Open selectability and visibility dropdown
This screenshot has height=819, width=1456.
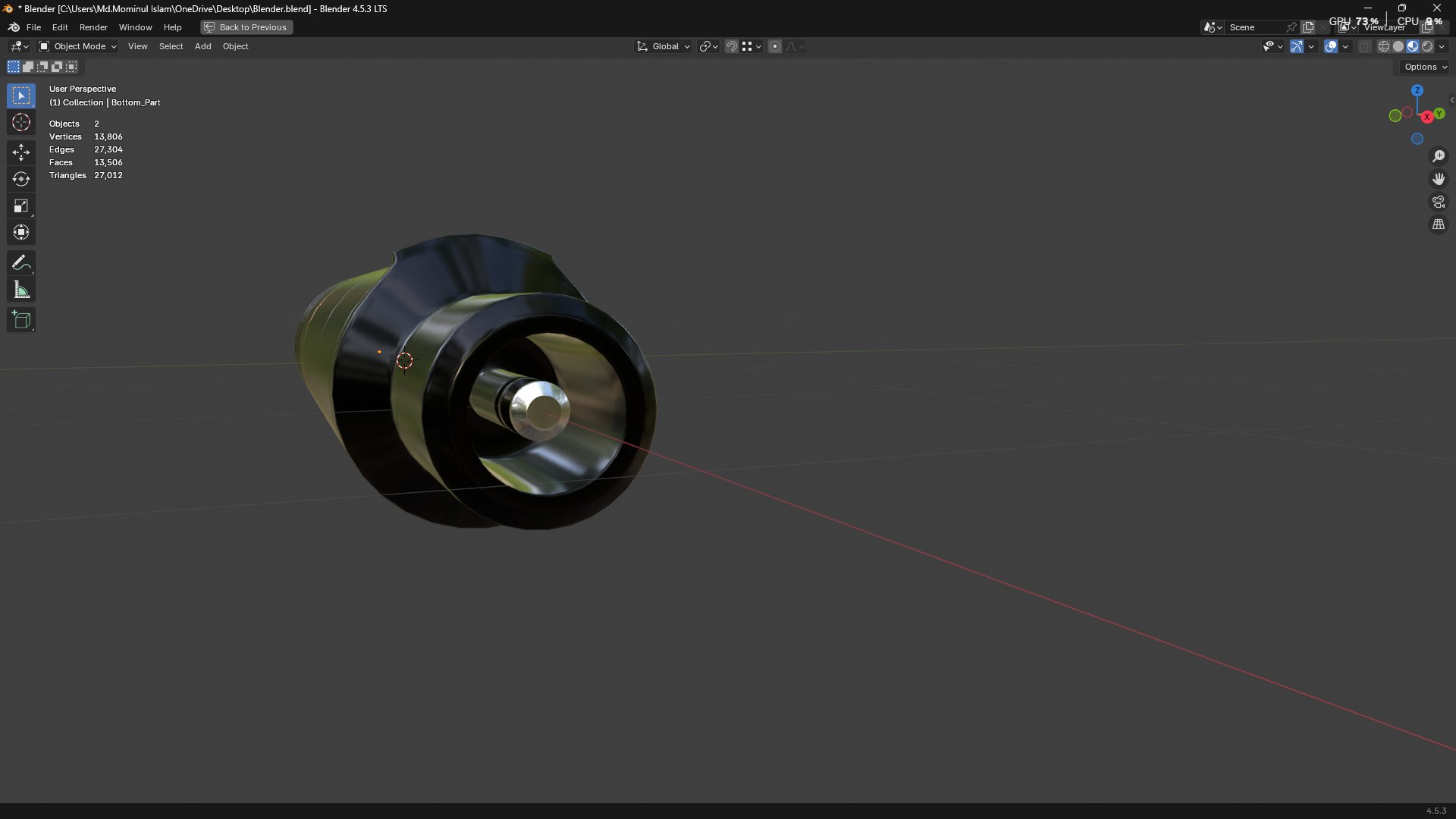point(1272,46)
